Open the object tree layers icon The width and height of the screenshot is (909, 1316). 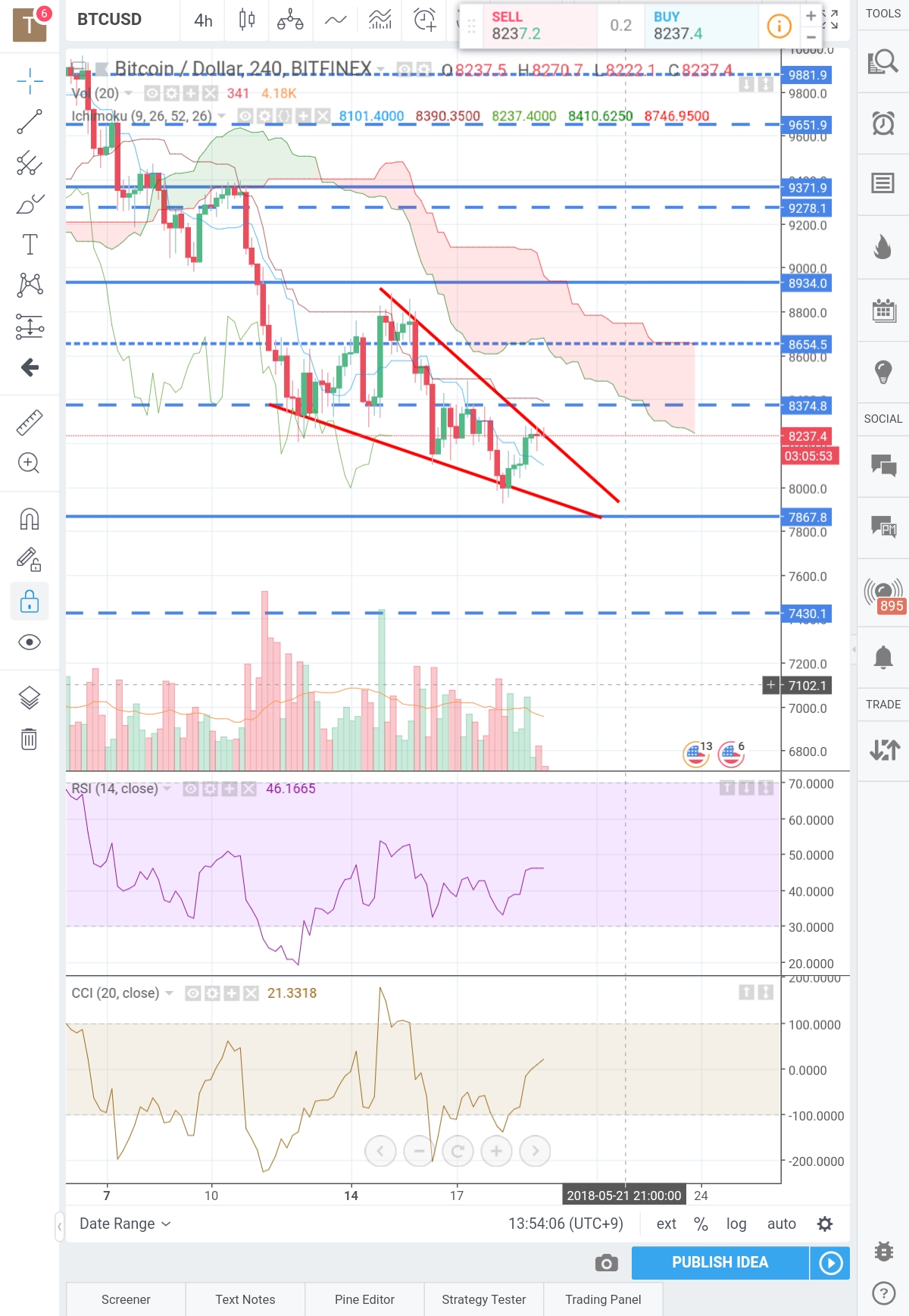pos(30,698)
